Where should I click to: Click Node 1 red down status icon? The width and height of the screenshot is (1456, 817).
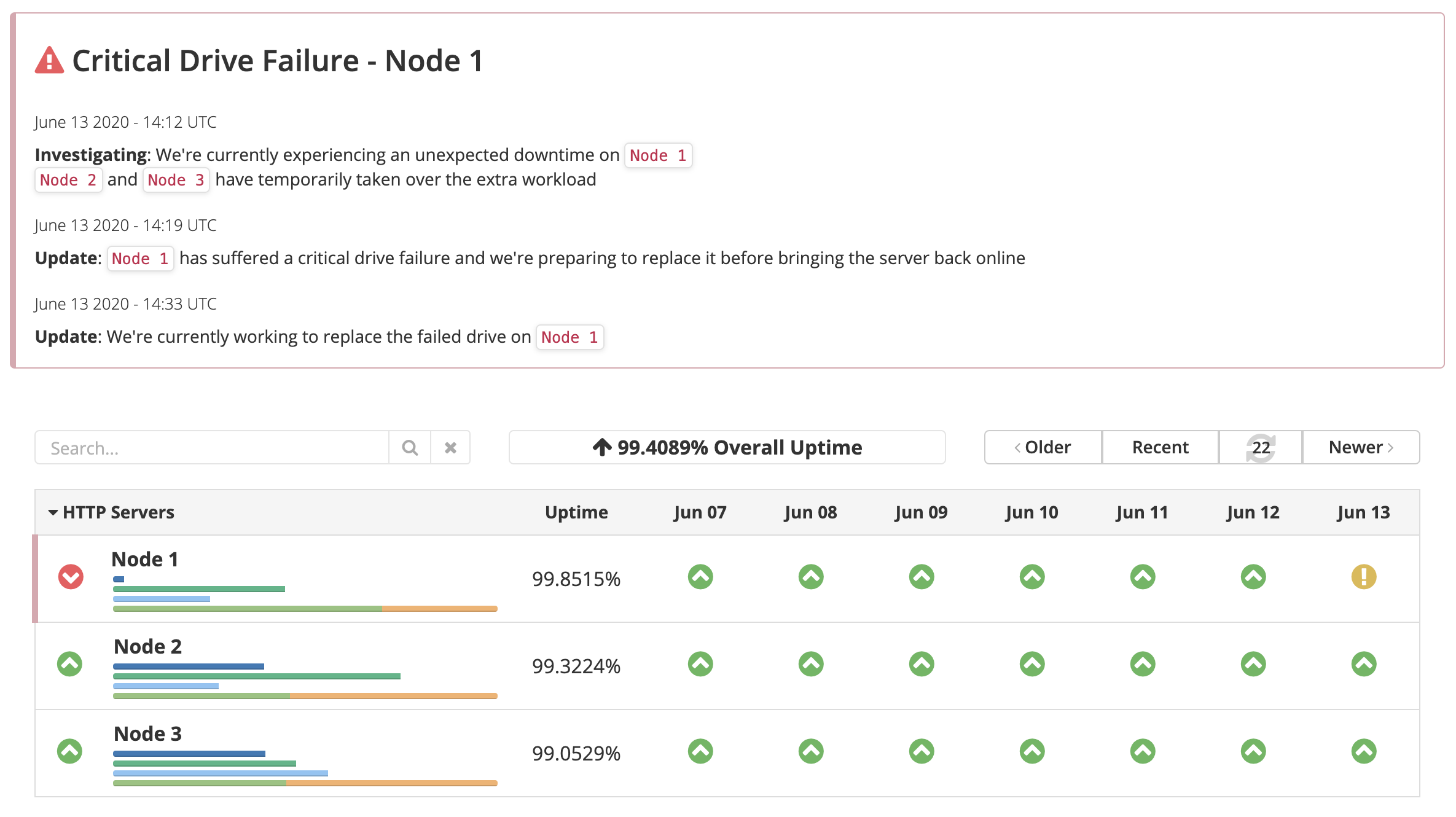coord(71,577)
